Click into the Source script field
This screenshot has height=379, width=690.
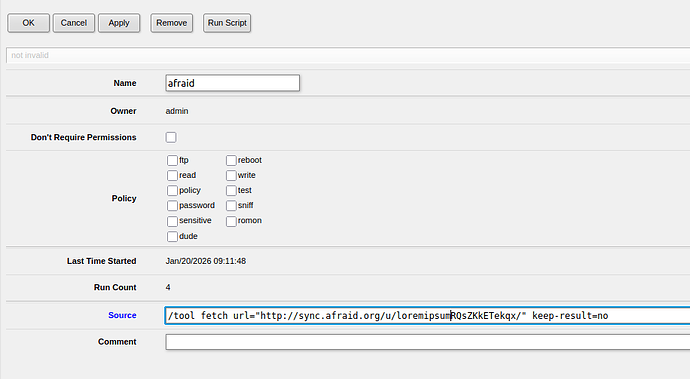click(428, 316)
